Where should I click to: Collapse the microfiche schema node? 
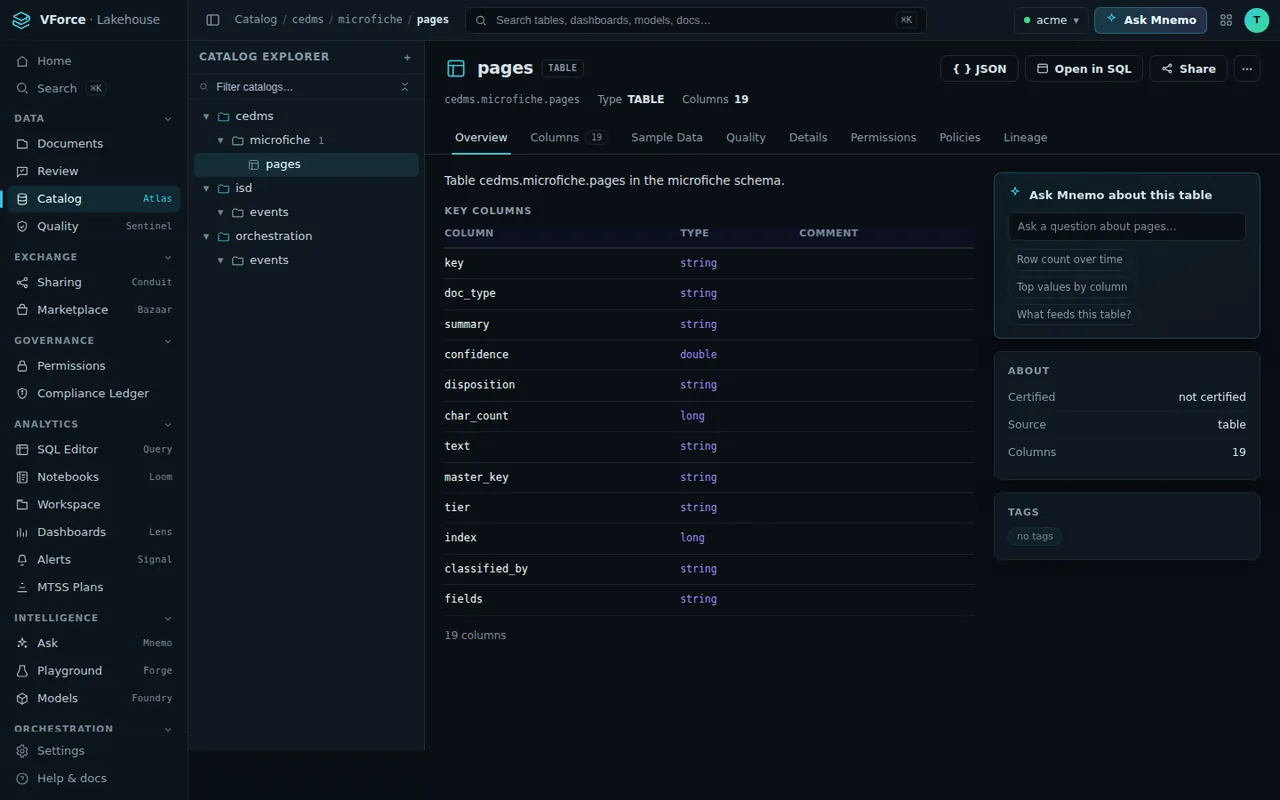[220, 140]
